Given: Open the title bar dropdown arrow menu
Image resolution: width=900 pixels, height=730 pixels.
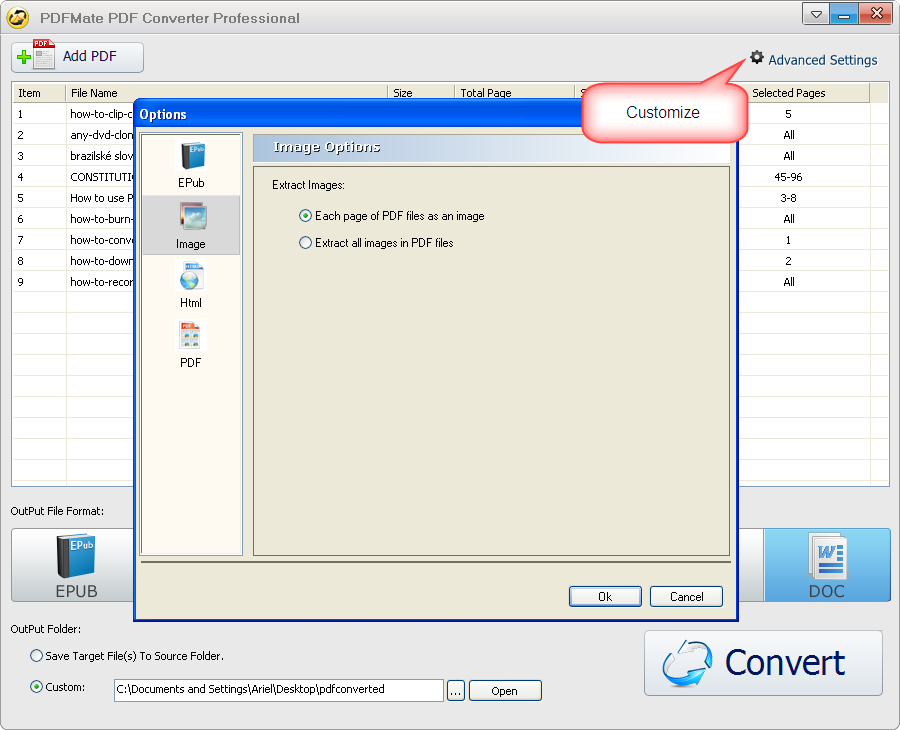Looking at the screenshot, I should 816,14.
